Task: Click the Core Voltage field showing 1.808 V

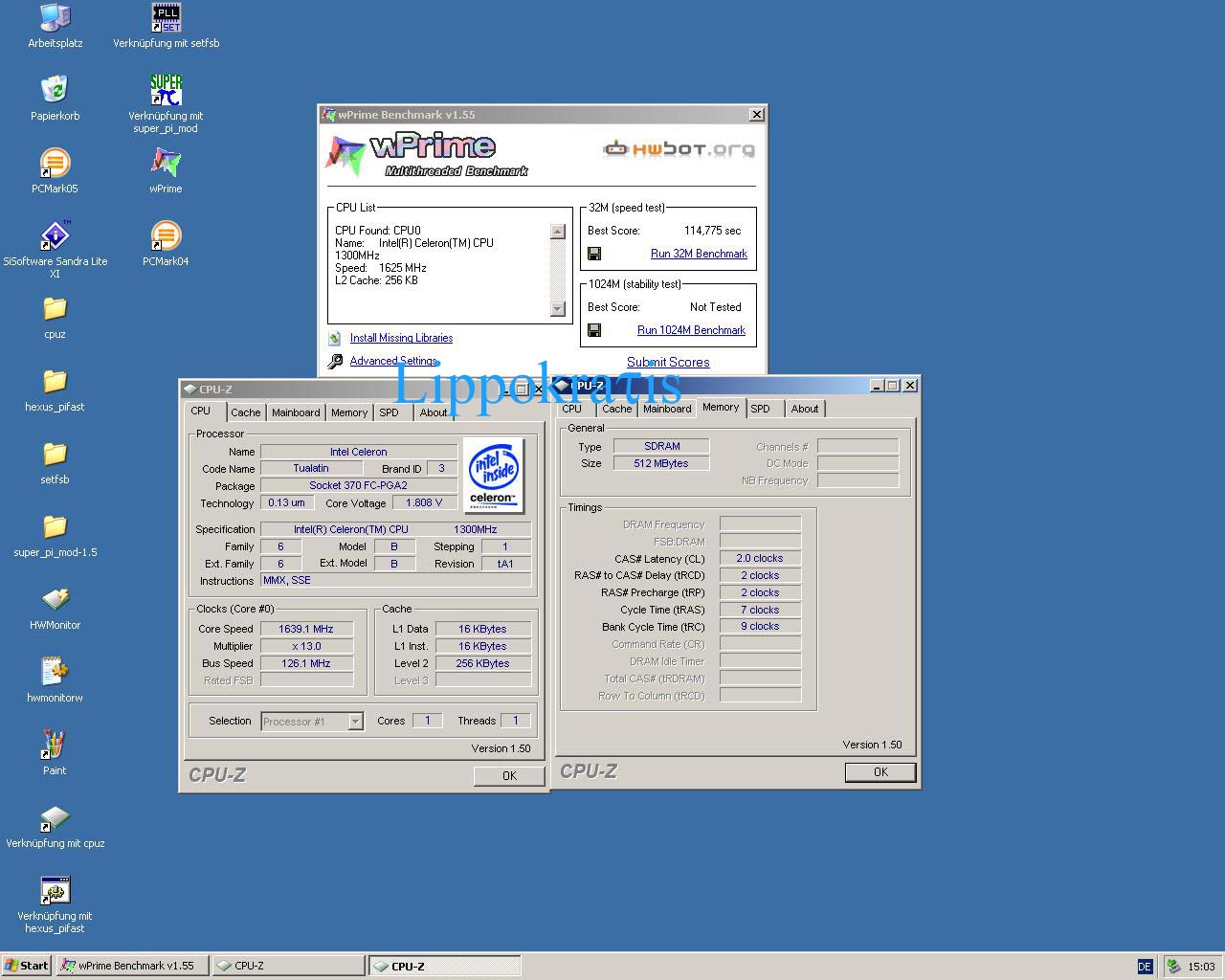Action: 424,502
